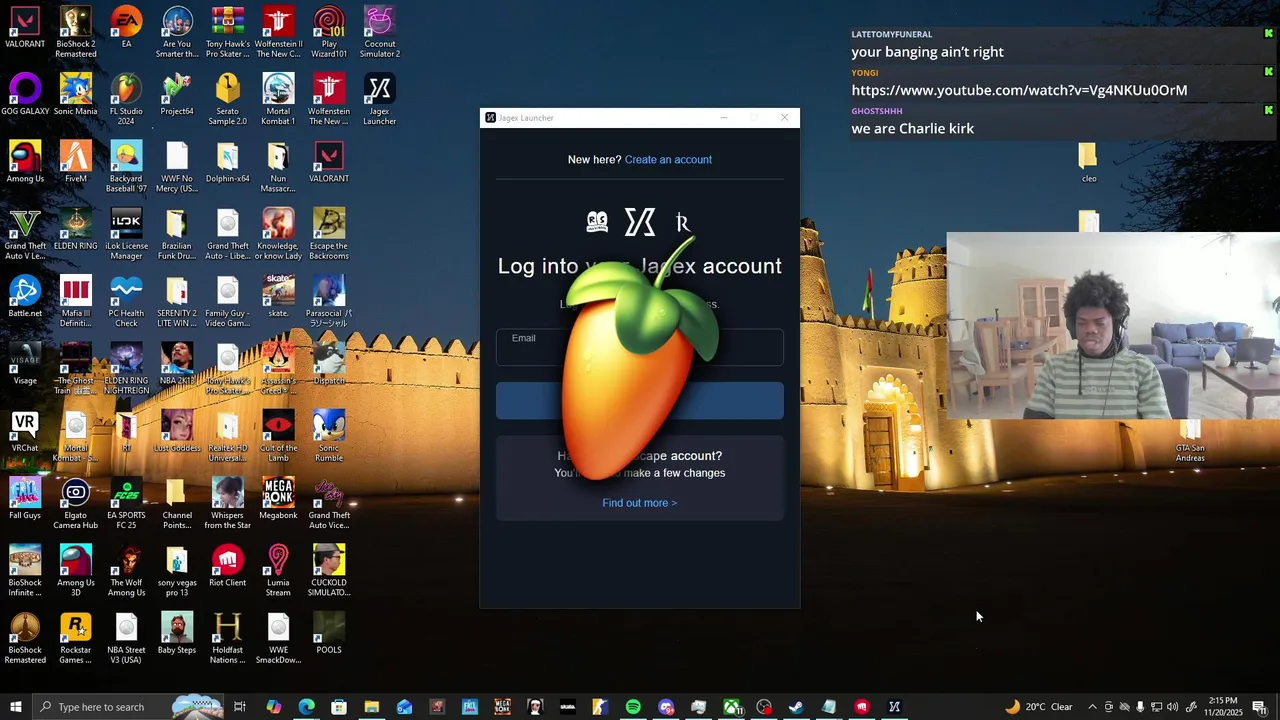Open the notification center icon
The image size is (1280, 720).
[x=1259, y=707]
